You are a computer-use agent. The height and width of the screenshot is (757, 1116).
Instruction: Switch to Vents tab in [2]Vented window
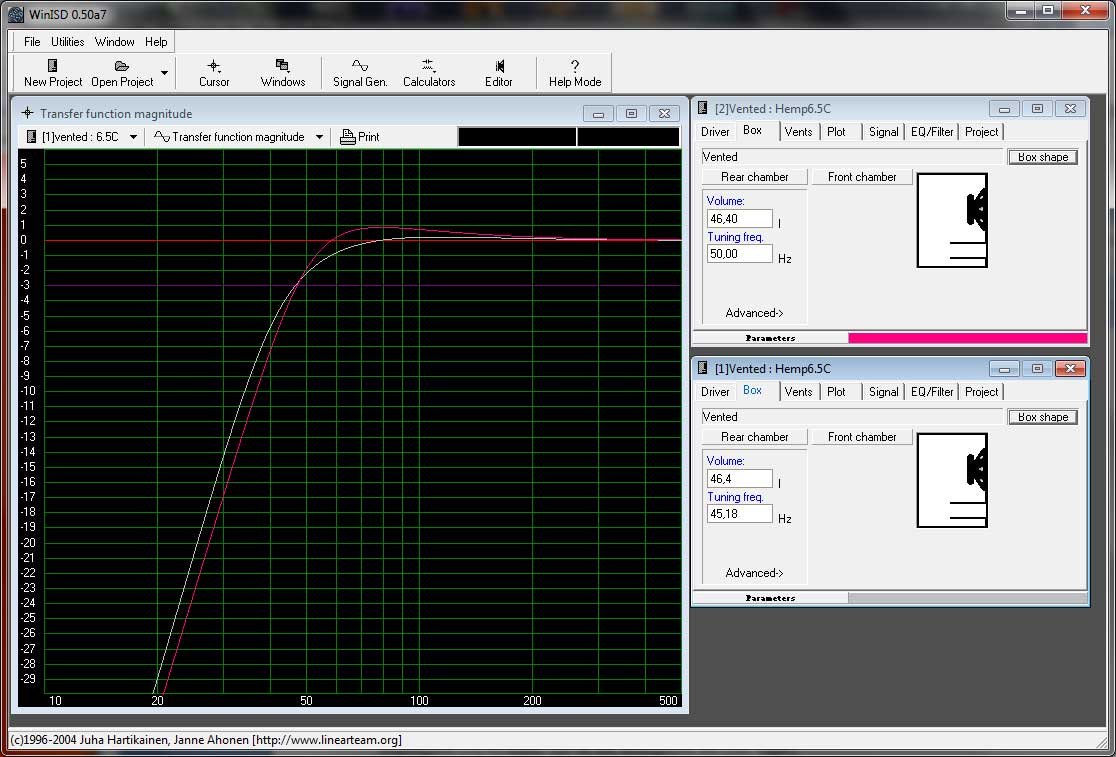798,132
